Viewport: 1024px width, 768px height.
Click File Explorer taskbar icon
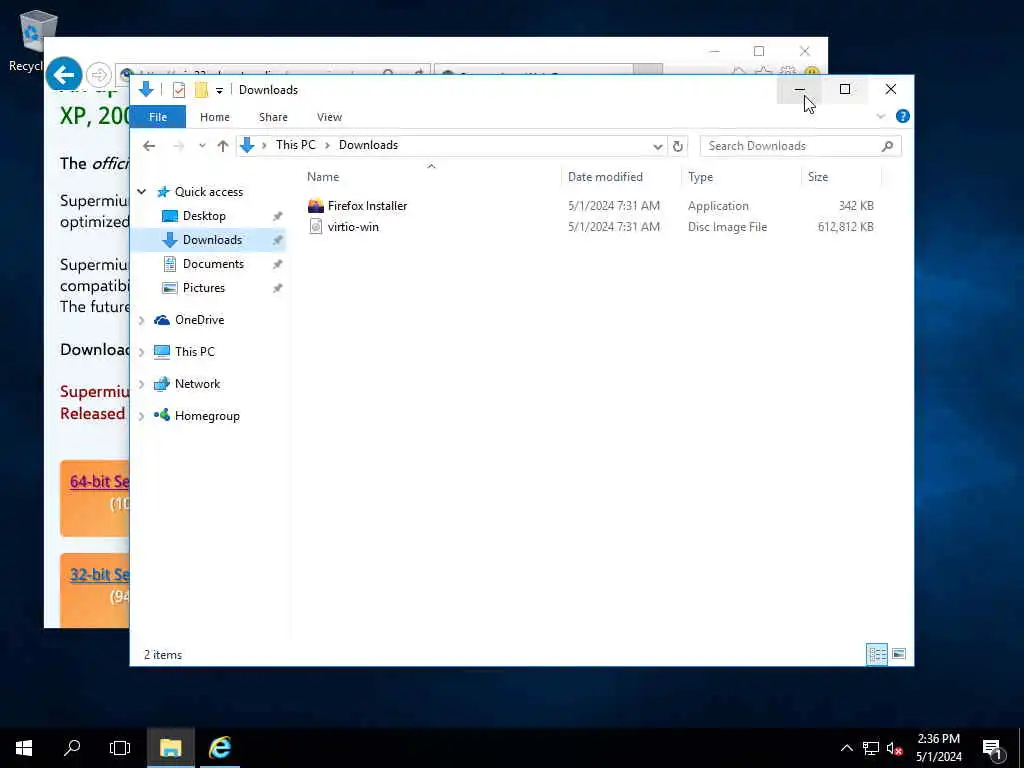coord(170,748)
